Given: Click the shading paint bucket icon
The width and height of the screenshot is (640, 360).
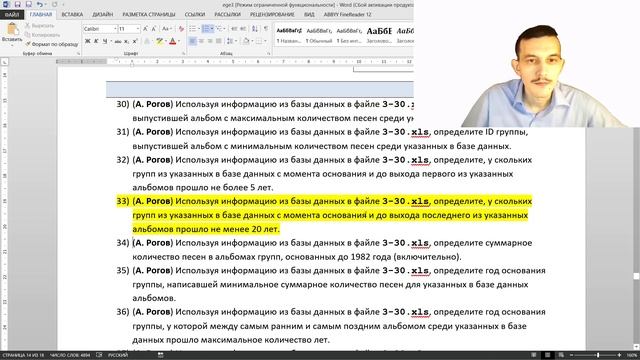Looking at the screenshot, I should coord(246,41).
